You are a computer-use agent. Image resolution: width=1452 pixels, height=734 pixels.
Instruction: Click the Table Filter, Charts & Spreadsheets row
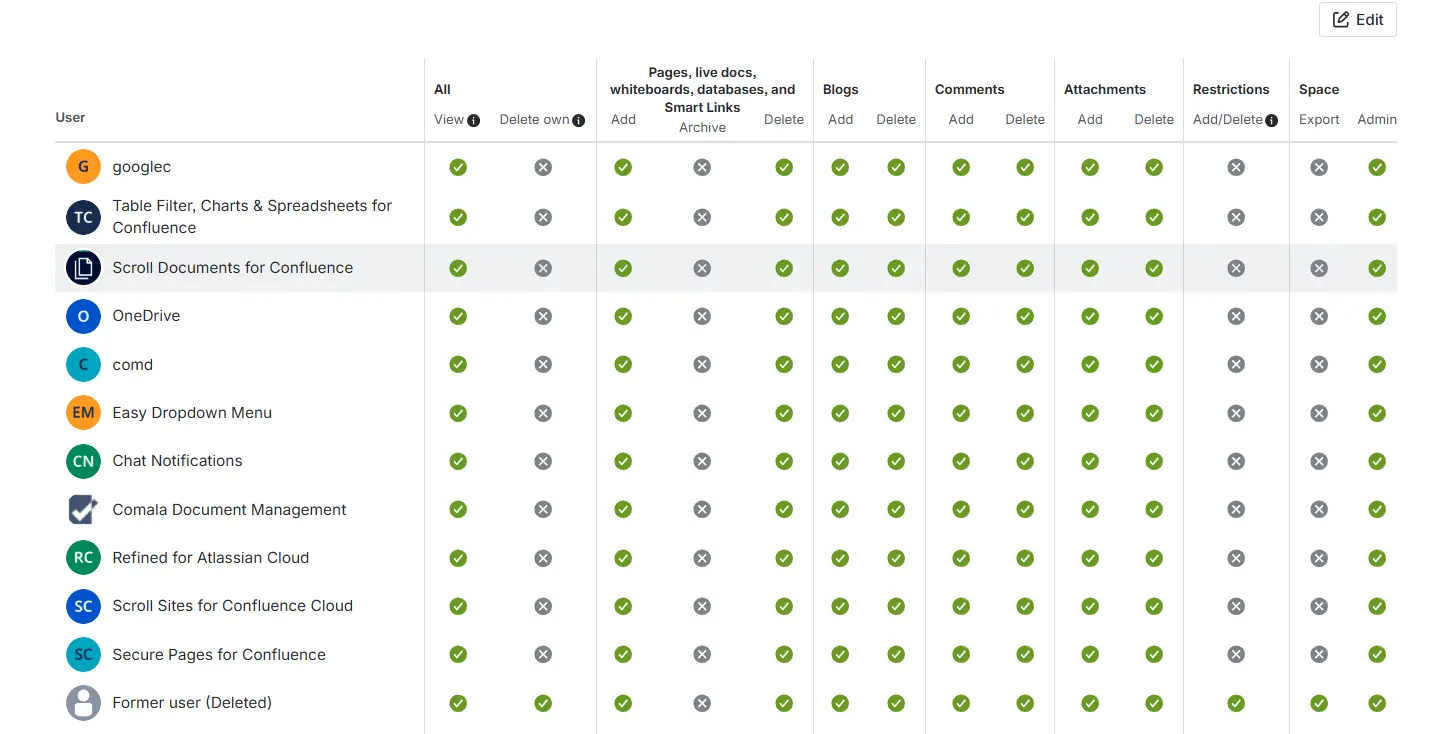click(252, 217)
